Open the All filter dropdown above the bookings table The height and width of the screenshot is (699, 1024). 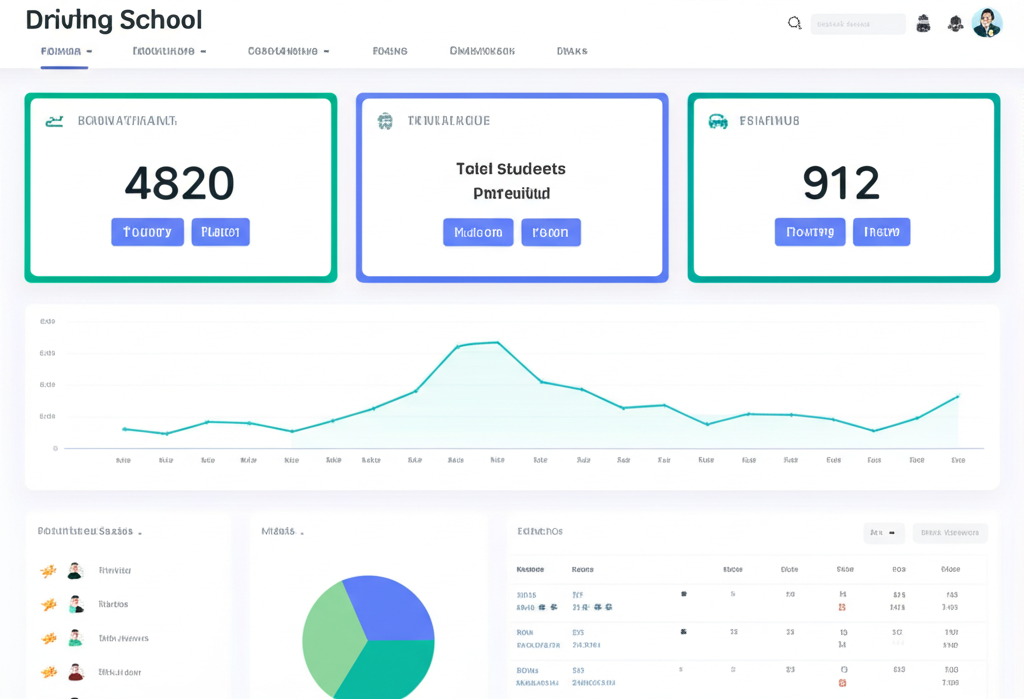[x=883, y=533]
